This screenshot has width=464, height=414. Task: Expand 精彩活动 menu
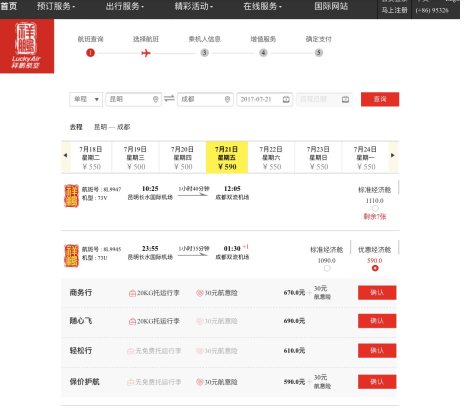[x=194, y=6]
